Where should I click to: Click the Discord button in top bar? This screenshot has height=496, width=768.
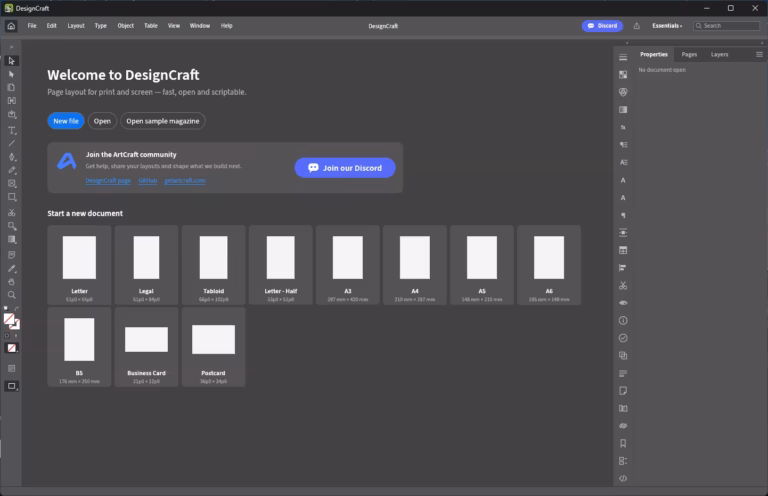(x=602, y=26)
